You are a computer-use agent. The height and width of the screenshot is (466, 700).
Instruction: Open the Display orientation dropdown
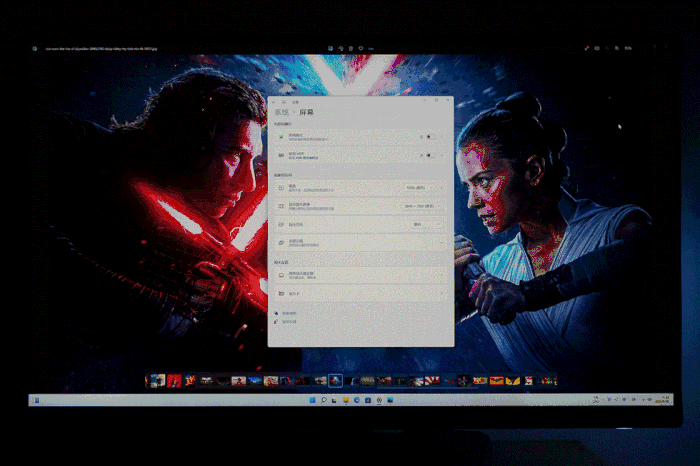click(427, 225)
